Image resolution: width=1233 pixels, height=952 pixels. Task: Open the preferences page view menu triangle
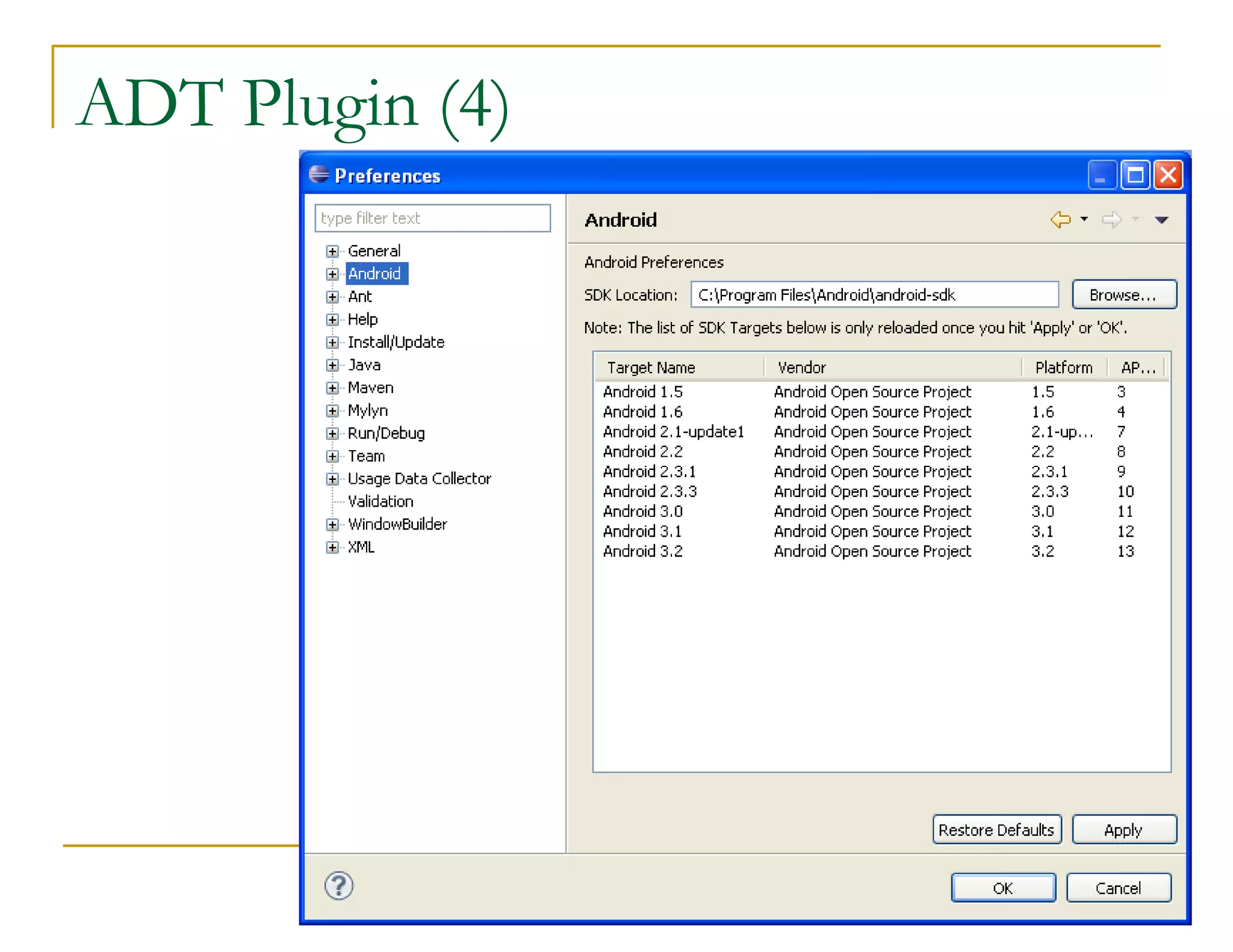coord(1162,220)
